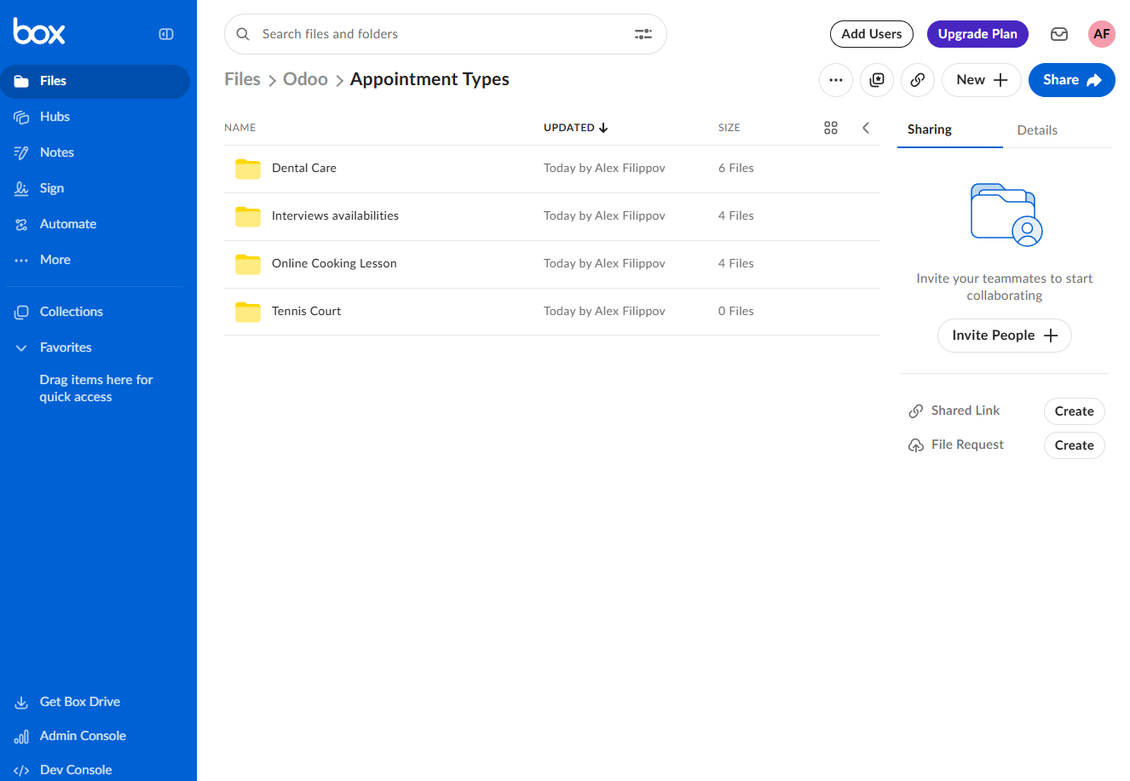Screen dimensions: 1130x781
Task: Expand the More sidebar menu
Action: pos(55,260)
